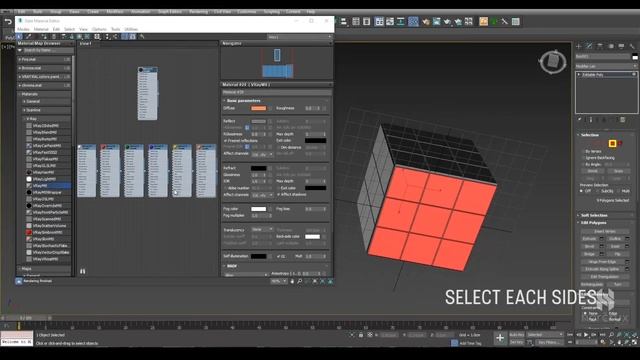Viewport: 640px width, 360px height.
Task: Toggle Parameter Editor panel icon in Slate toolbar
Action: [133, 37]
